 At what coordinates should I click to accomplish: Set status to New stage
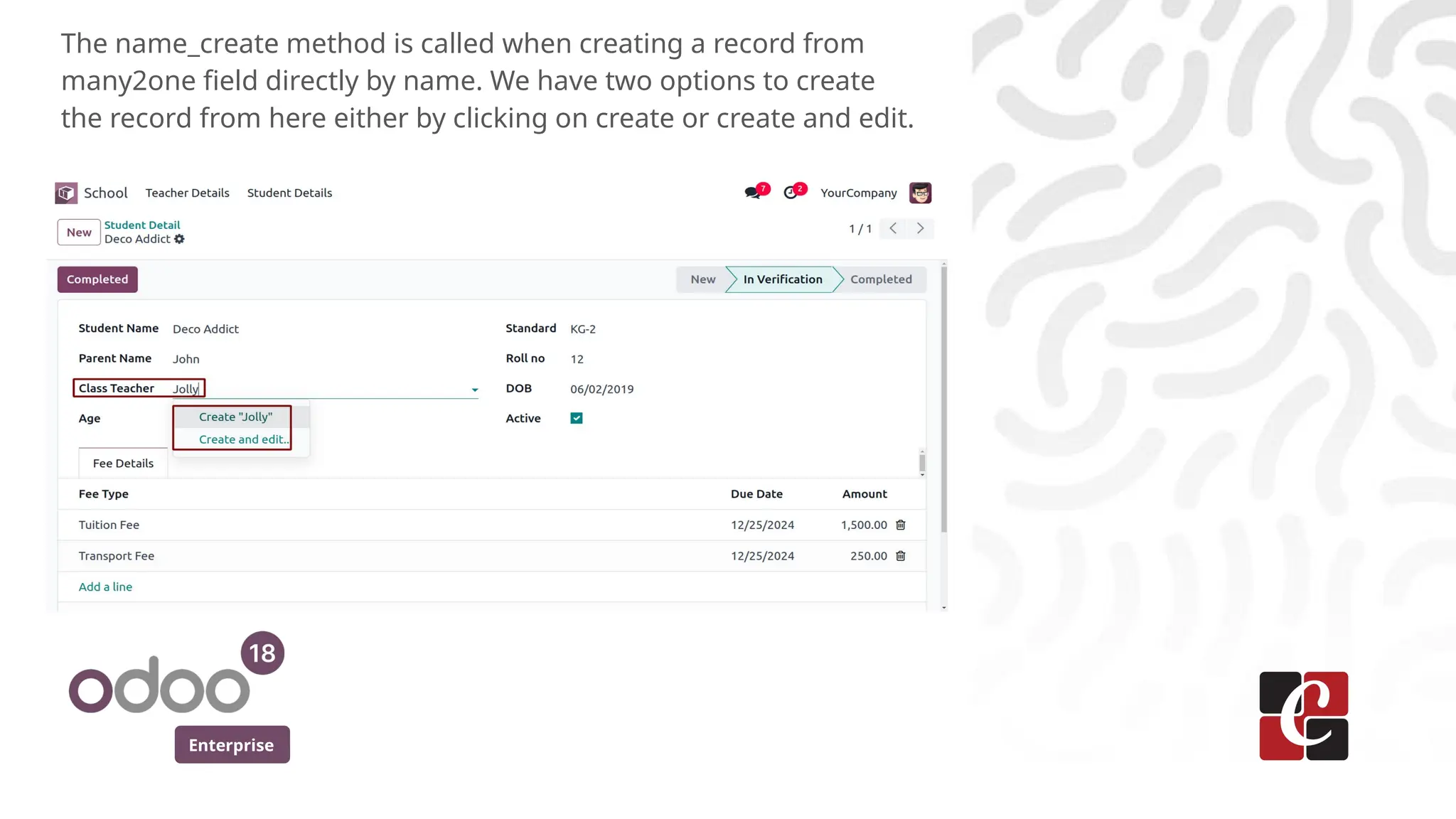click(702, 279)
